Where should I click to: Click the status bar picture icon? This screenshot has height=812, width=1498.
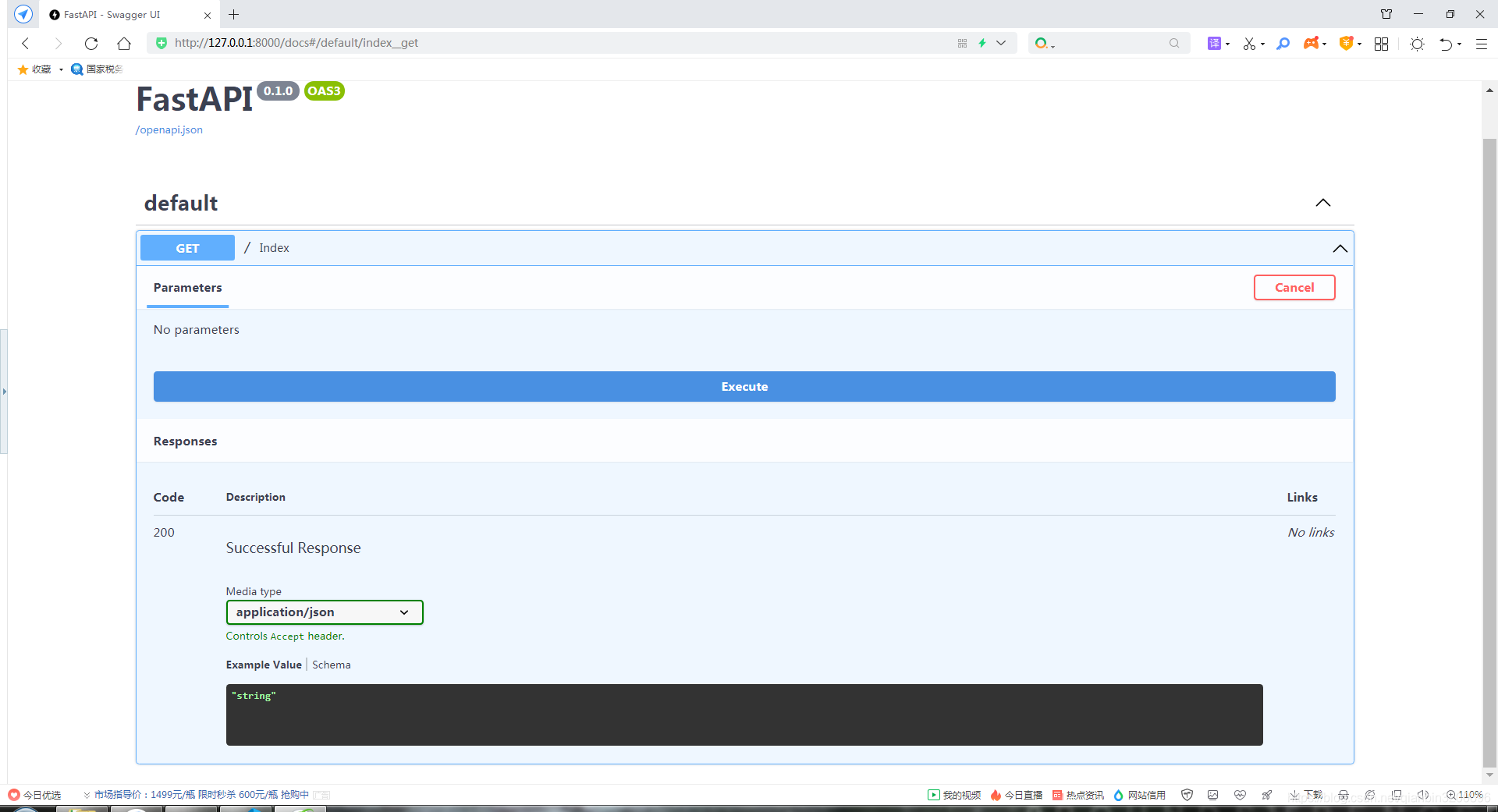coord(1213,796)
